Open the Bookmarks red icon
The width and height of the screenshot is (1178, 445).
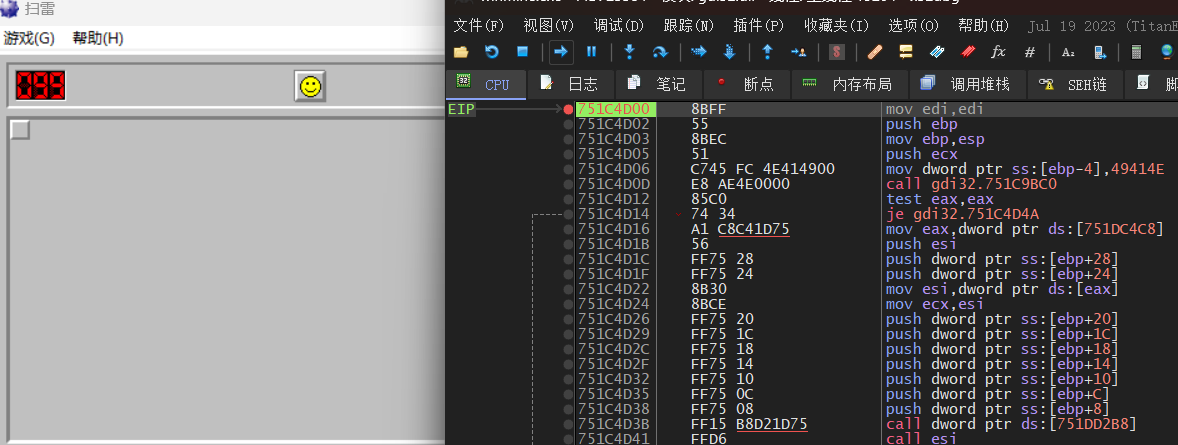tap(968, 52)
